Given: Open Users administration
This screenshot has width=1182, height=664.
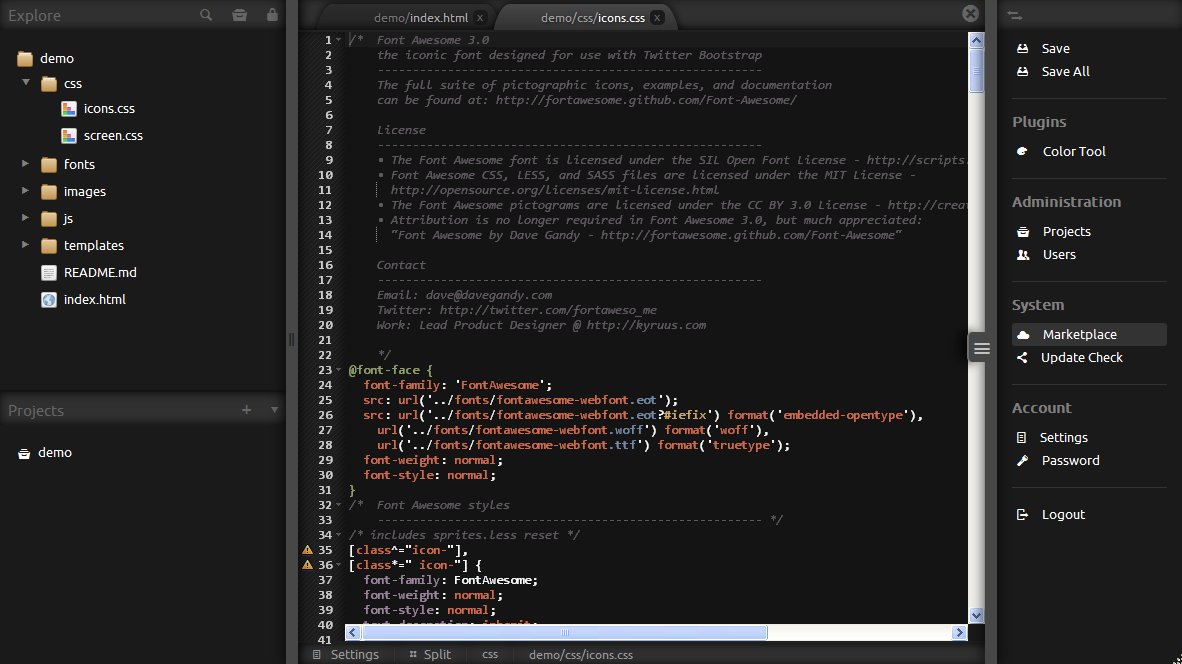Looking at the screenshot, I should tap(1059, 254).
